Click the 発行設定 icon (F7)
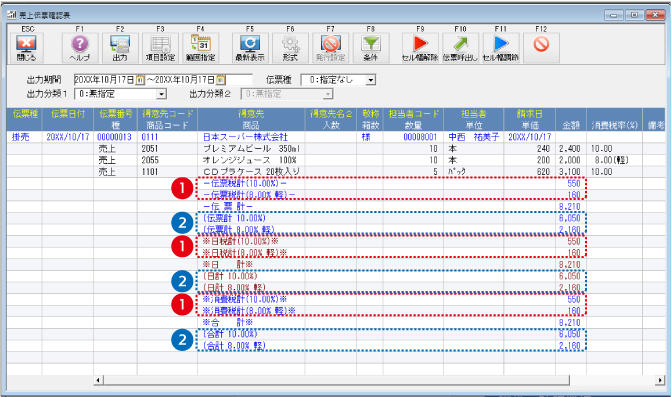This screenshot has height=397, width=671. (331, 48)
